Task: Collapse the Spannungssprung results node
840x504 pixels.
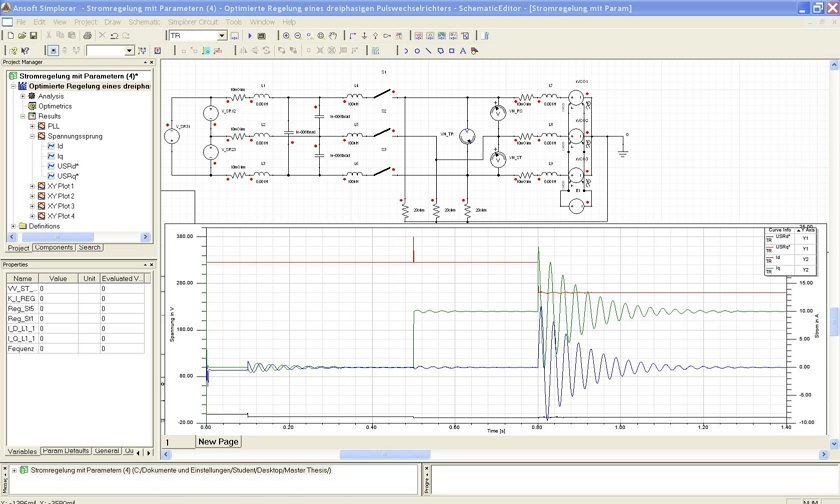Action: 32,136
